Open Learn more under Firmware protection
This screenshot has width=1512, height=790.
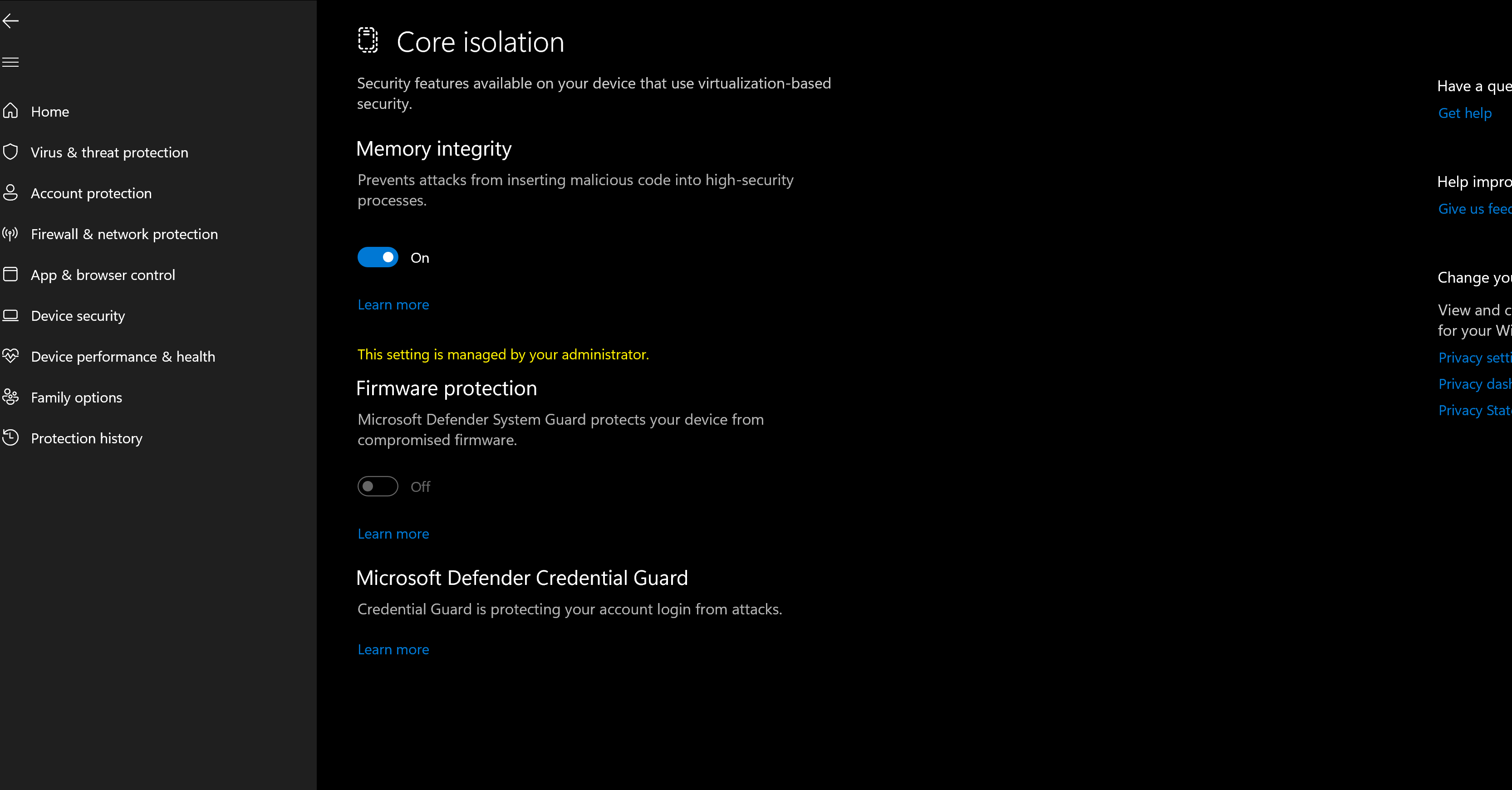(x=393, y=534)
